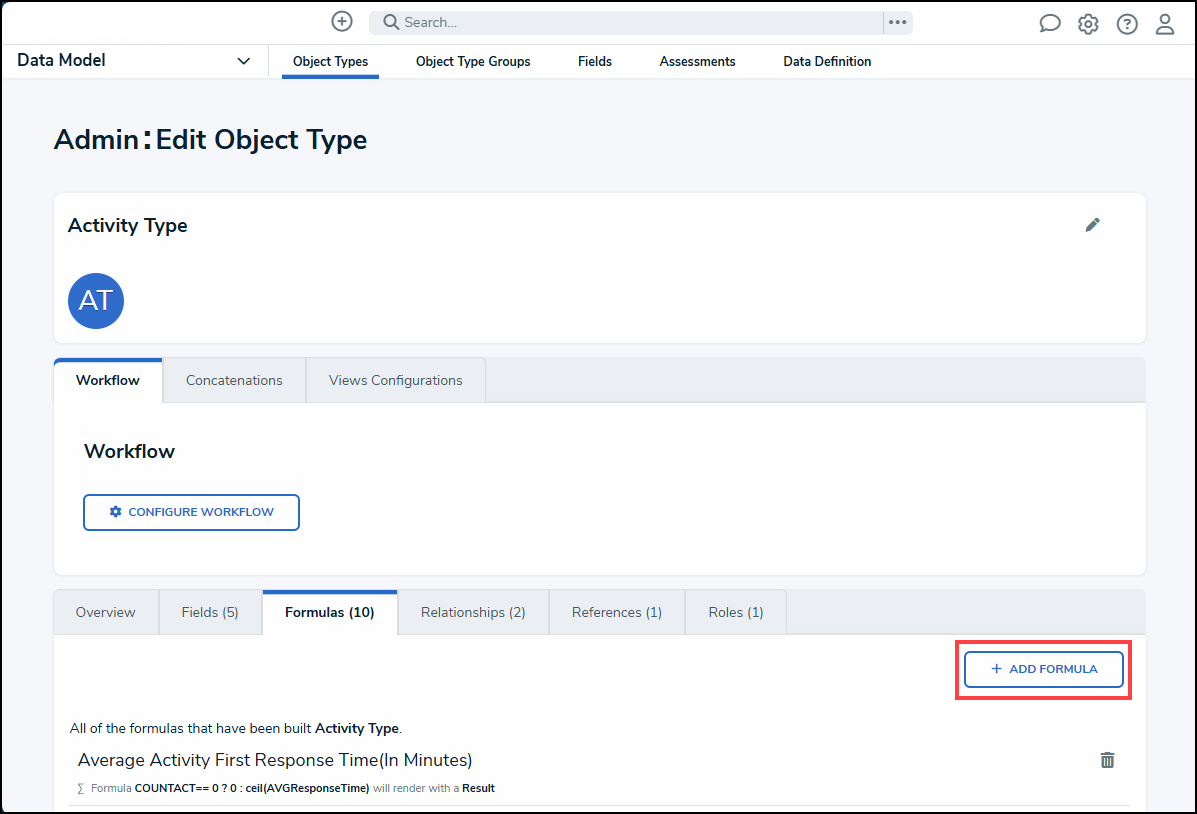
Task: Show the Fields (5) tab
Action: click(210, 612)
